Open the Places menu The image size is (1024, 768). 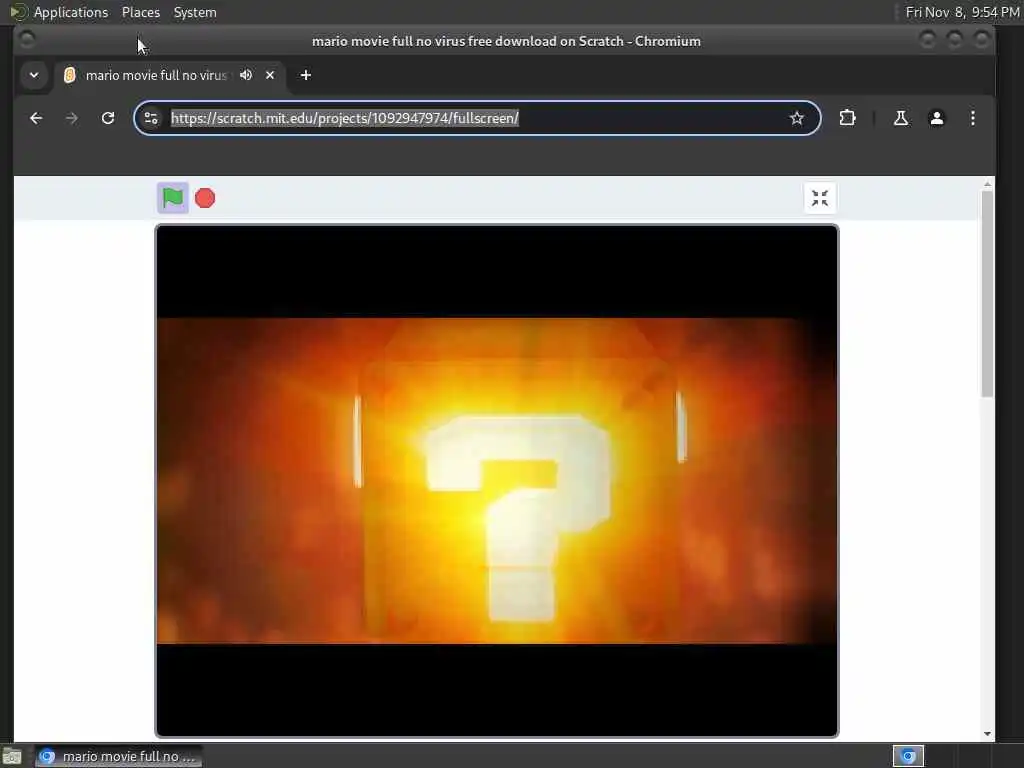tap(140, 12)
